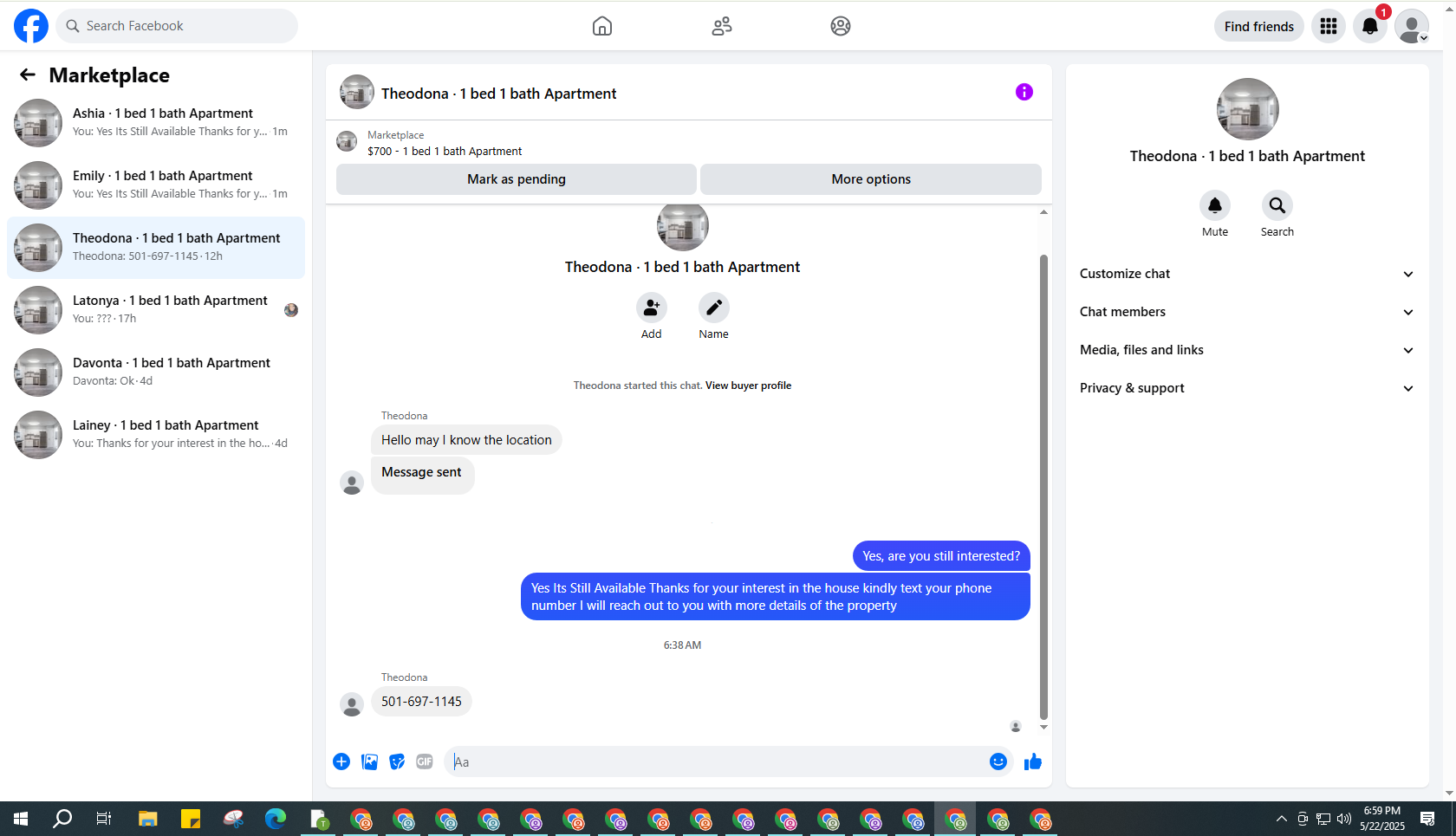Choose a sticker with the sticker icon

[x=397, y=761]
